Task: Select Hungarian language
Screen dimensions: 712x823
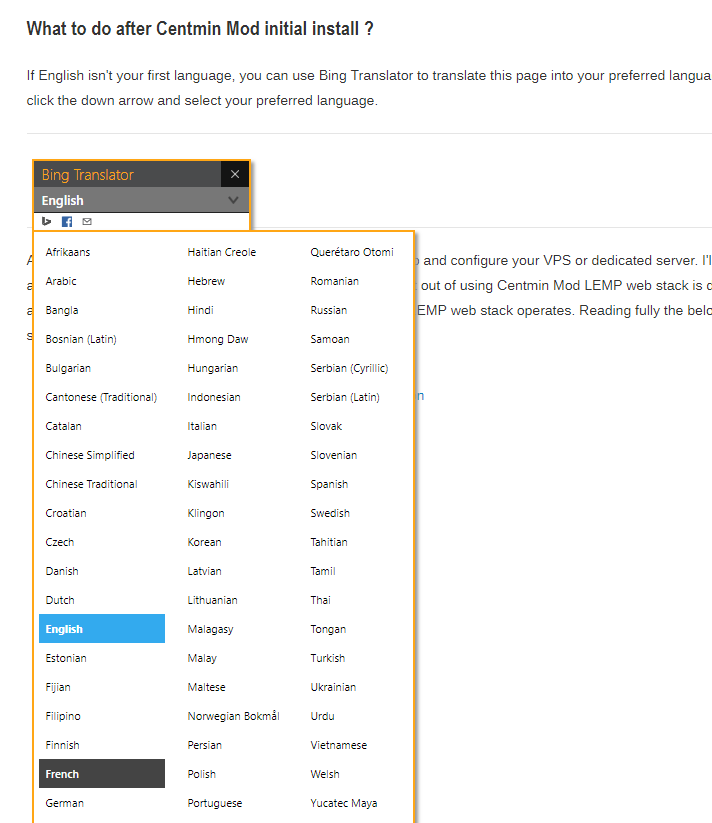Action: [x=212, y=368]
